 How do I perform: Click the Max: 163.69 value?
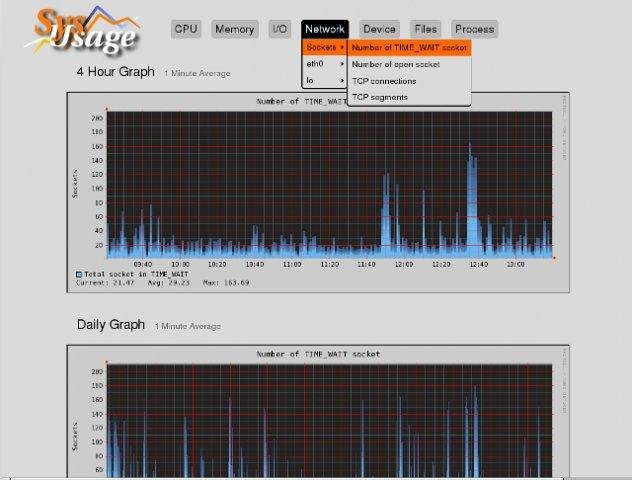pyautogui.click(x=226, y=283)
